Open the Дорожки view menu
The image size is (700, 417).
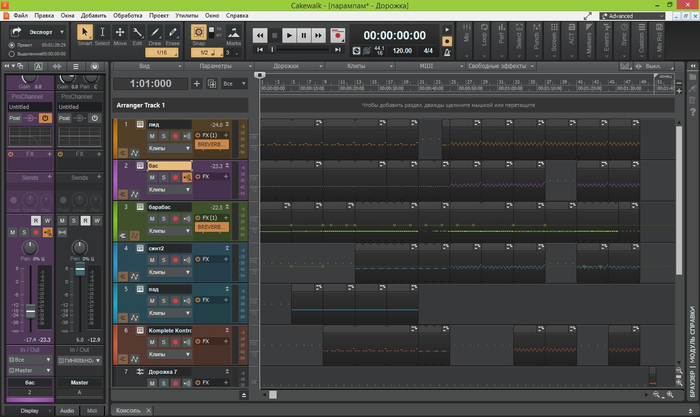click(x=288, y=66)
